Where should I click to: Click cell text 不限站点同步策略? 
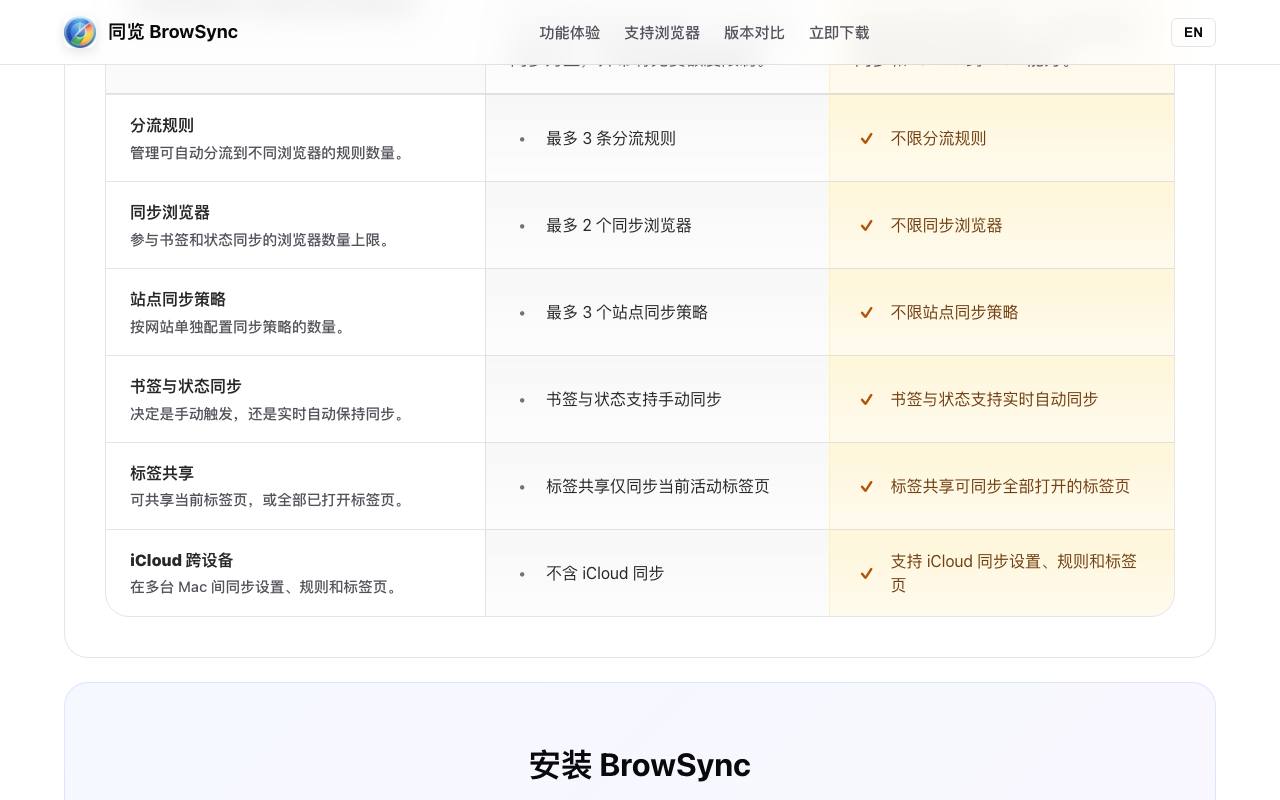coord(954,312)
